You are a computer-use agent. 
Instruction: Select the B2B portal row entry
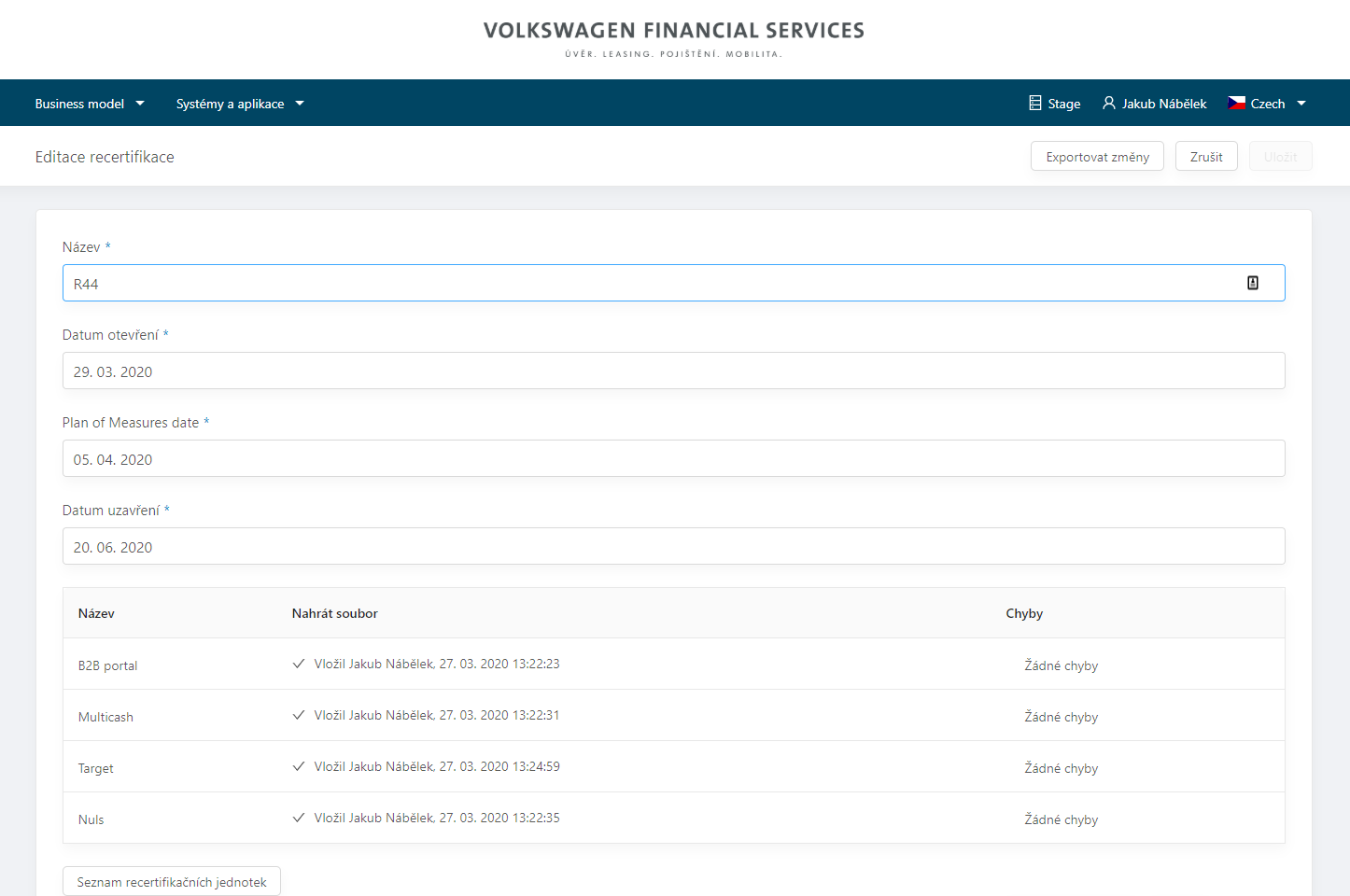107,665
